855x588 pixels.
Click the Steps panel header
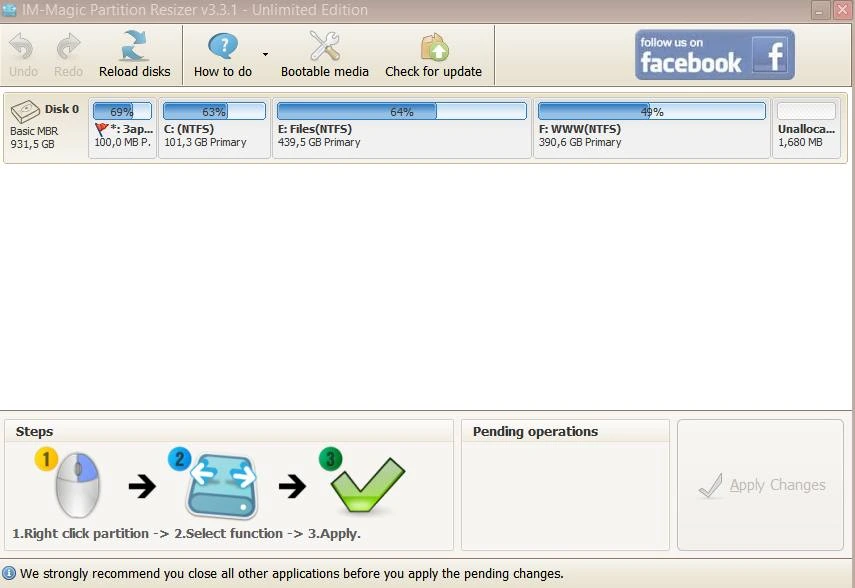pos(34,431)
